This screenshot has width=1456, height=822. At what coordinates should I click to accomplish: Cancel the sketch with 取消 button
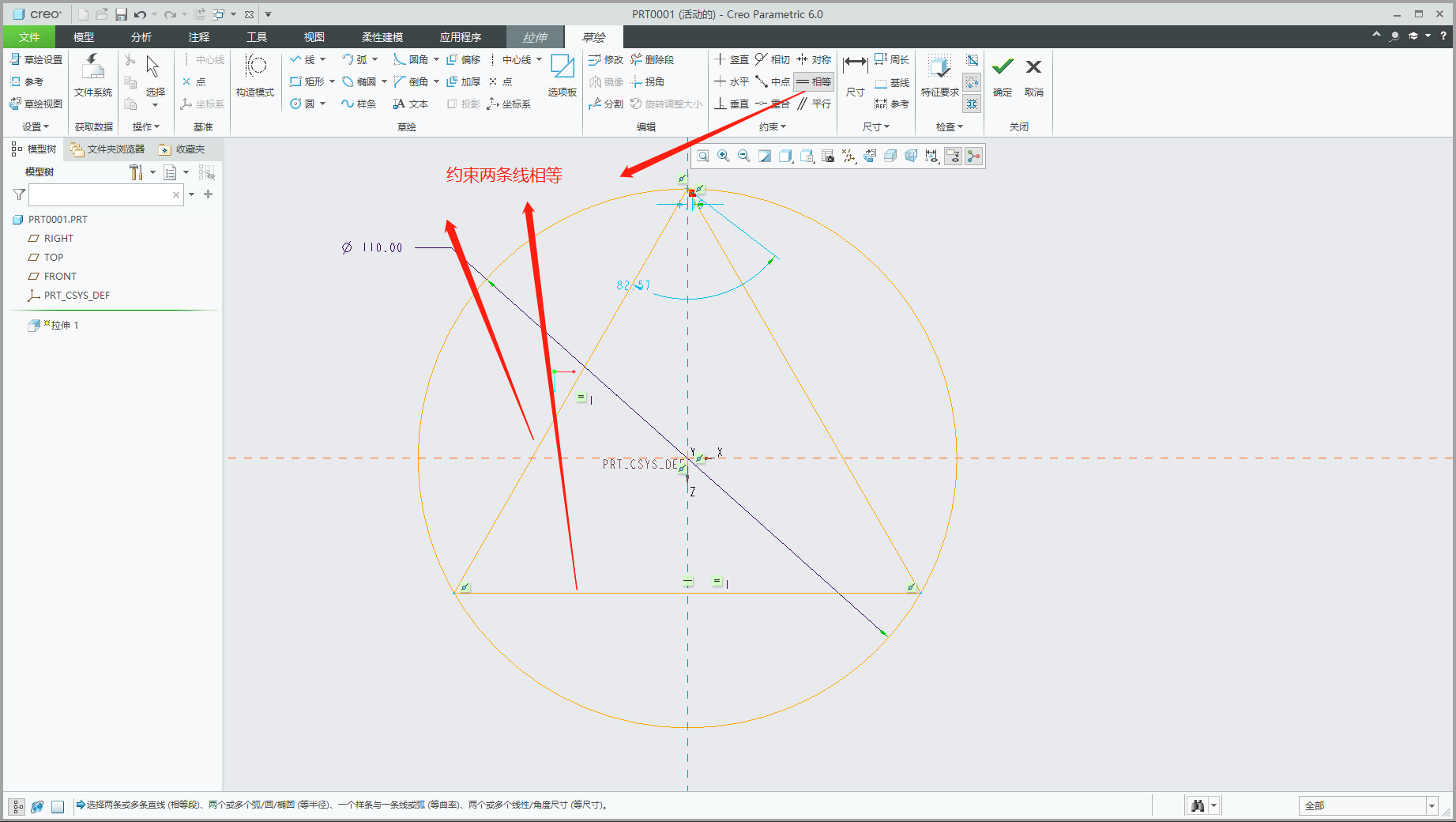[x=1034, y=75]
